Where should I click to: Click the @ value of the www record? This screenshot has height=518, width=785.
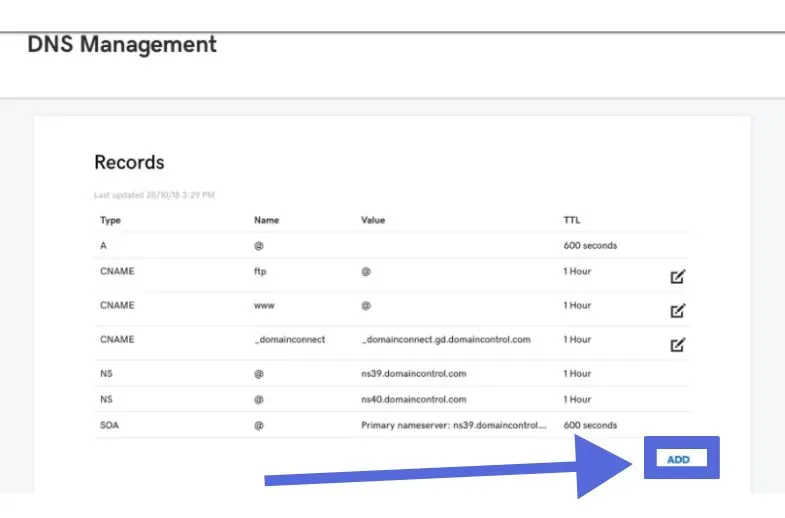[x=366, y=306]
